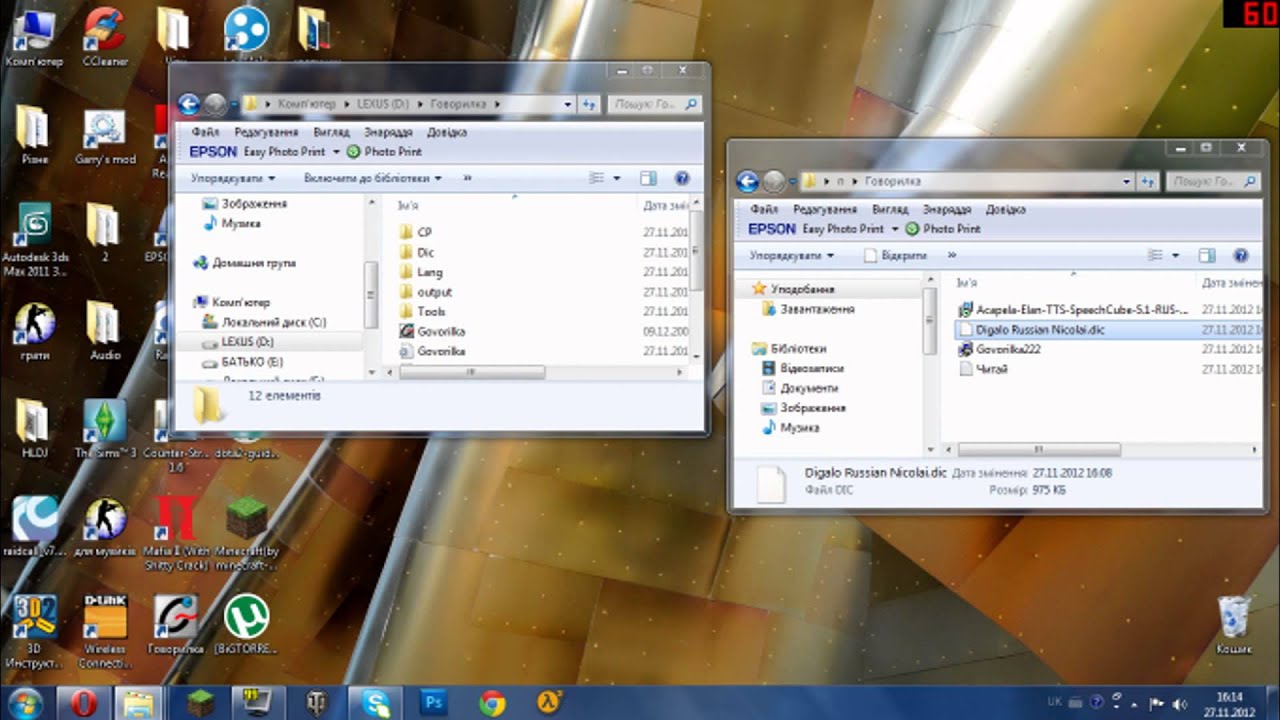Viewport: 1280px width, 720px height.
Task: Click help icon in right Говорилка window
Action: pos(1241,255)
